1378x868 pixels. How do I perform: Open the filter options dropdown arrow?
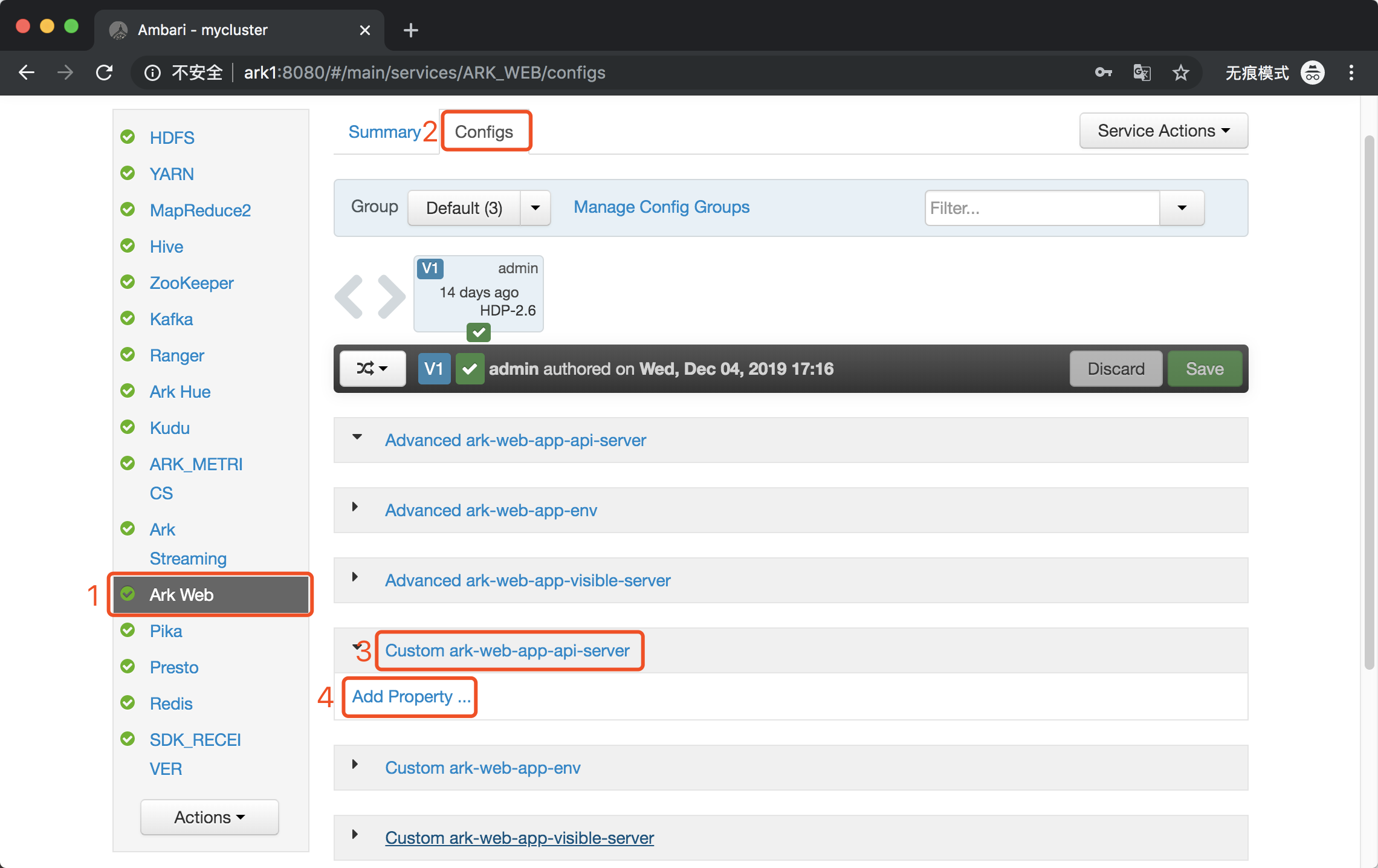pyautogui.click(x=1182, y=208)
